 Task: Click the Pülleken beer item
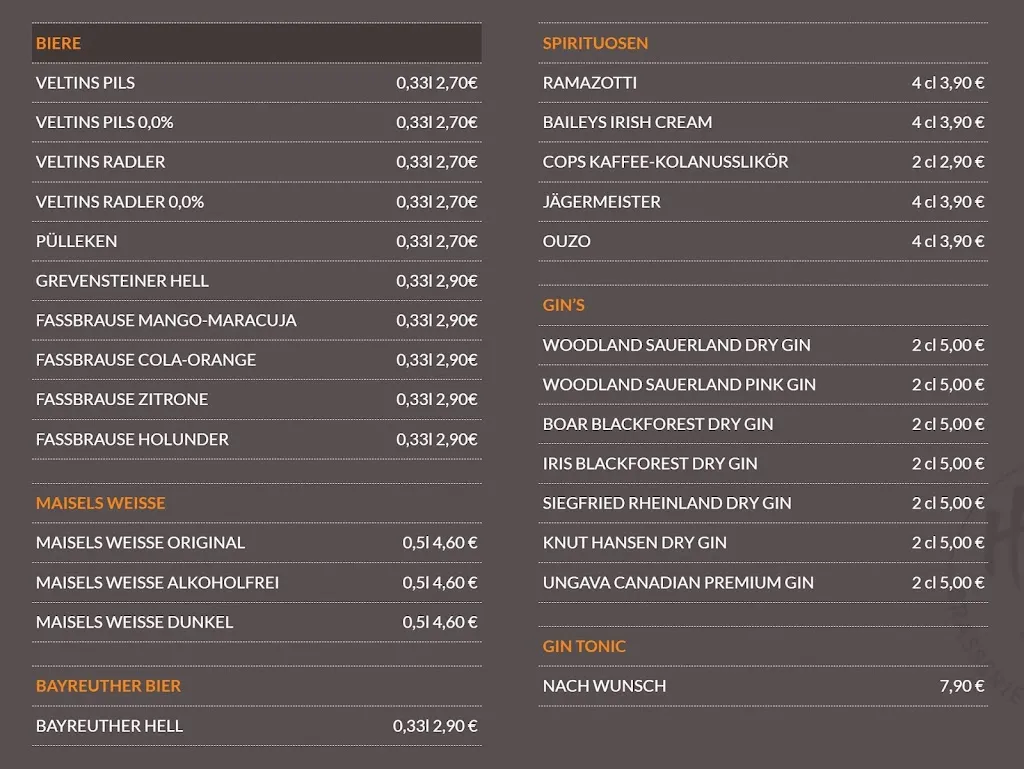pyautogui.click(x=76, y=241)
